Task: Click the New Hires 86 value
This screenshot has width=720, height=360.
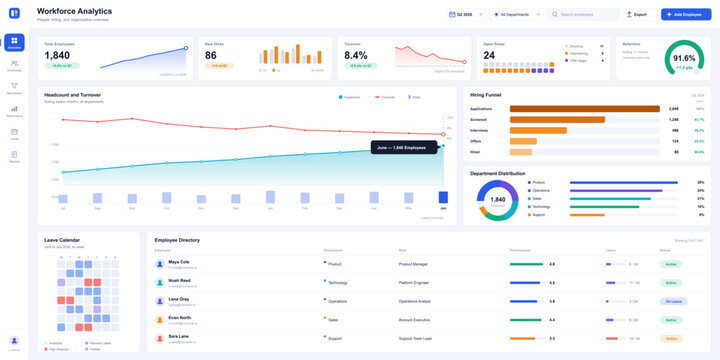Action: click(211, 56)
